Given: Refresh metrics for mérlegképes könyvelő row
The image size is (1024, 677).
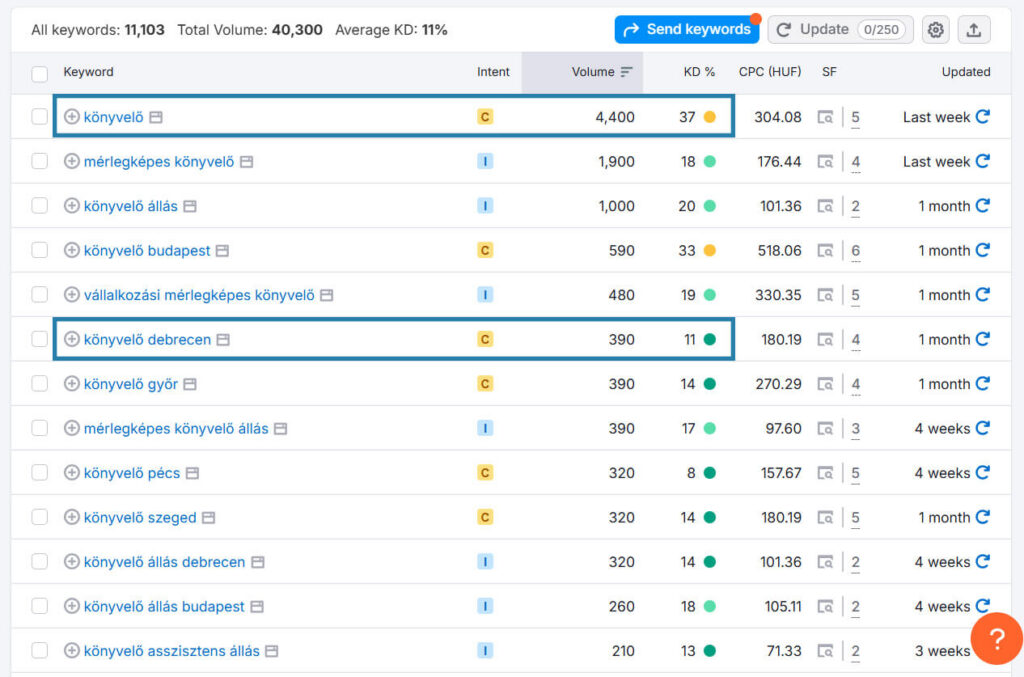Looking at the screenshot, I should [x=983, y=161].
